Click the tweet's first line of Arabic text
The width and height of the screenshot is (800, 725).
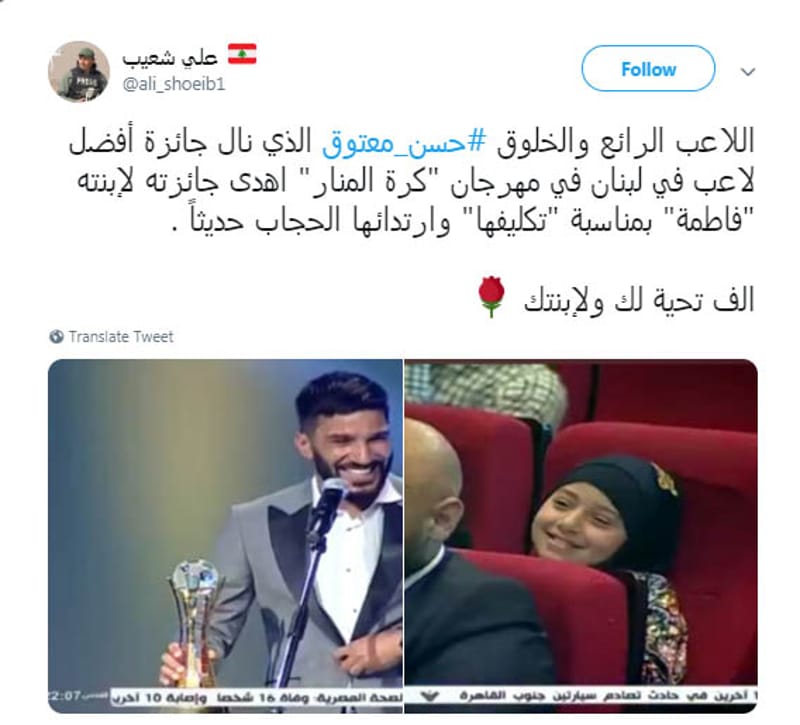click(411, 142)
